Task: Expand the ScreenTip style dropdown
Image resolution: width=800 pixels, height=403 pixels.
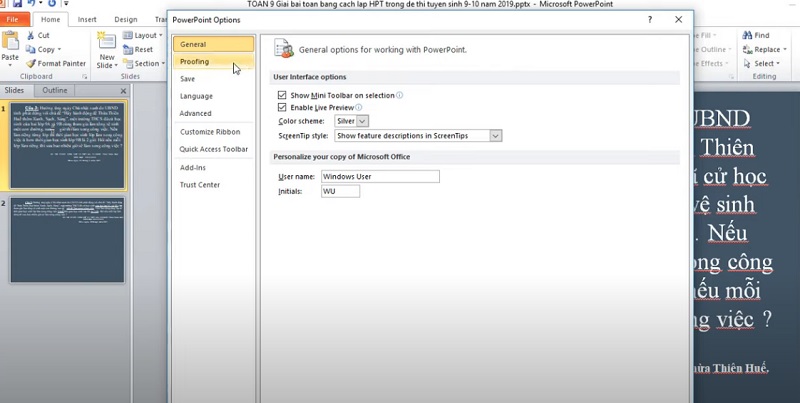Action: (418, 135)
